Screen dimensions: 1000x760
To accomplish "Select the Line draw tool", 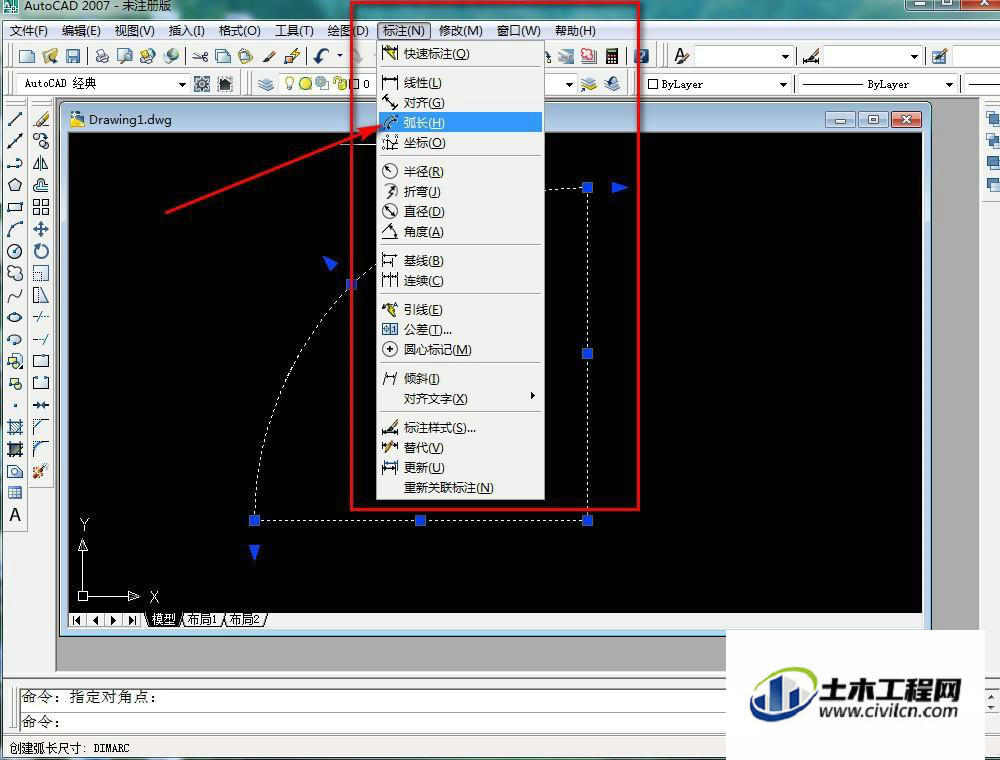I will coord(15,119).
